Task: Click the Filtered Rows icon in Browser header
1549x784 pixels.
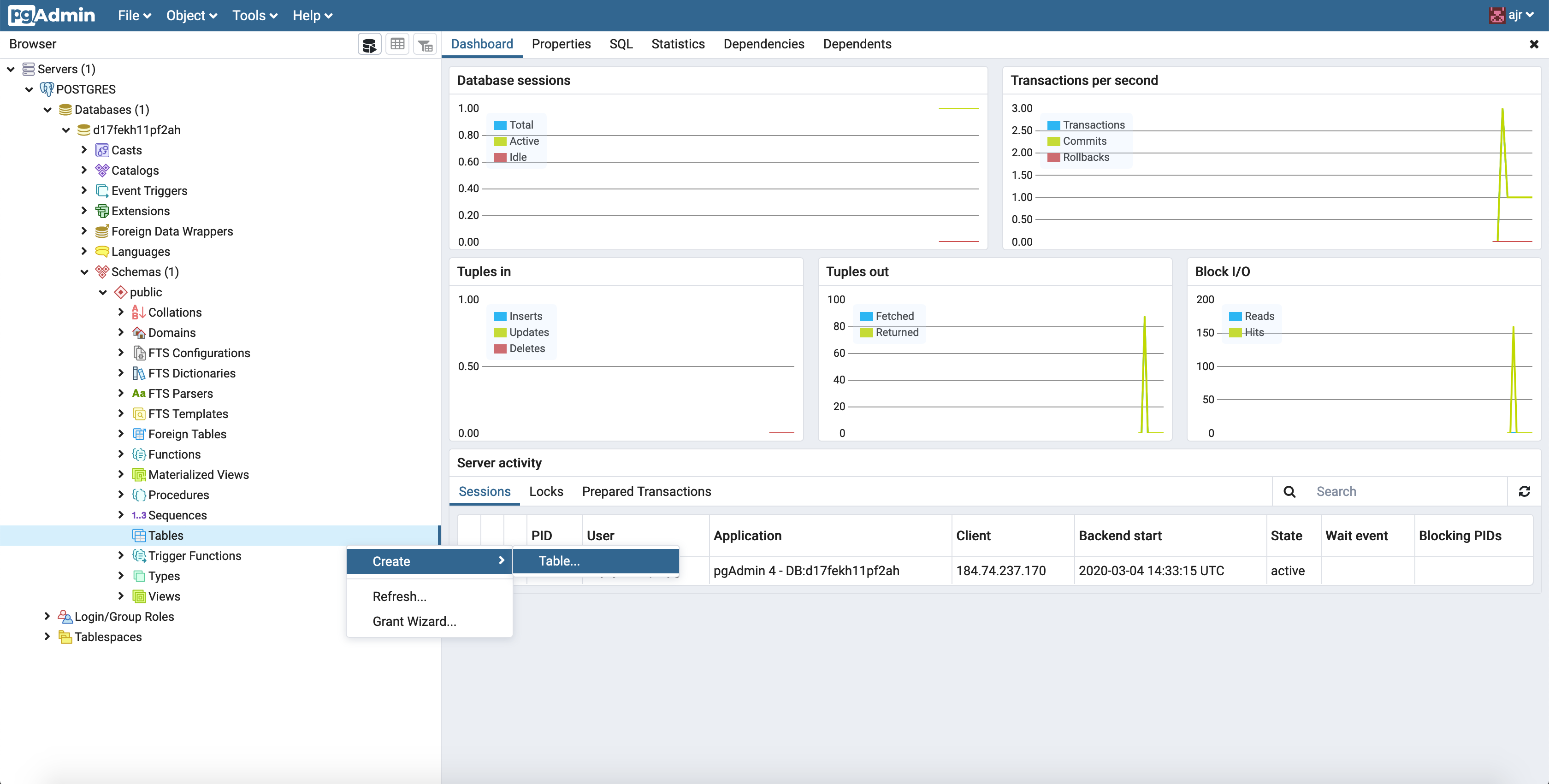Action: click(425, 45)
